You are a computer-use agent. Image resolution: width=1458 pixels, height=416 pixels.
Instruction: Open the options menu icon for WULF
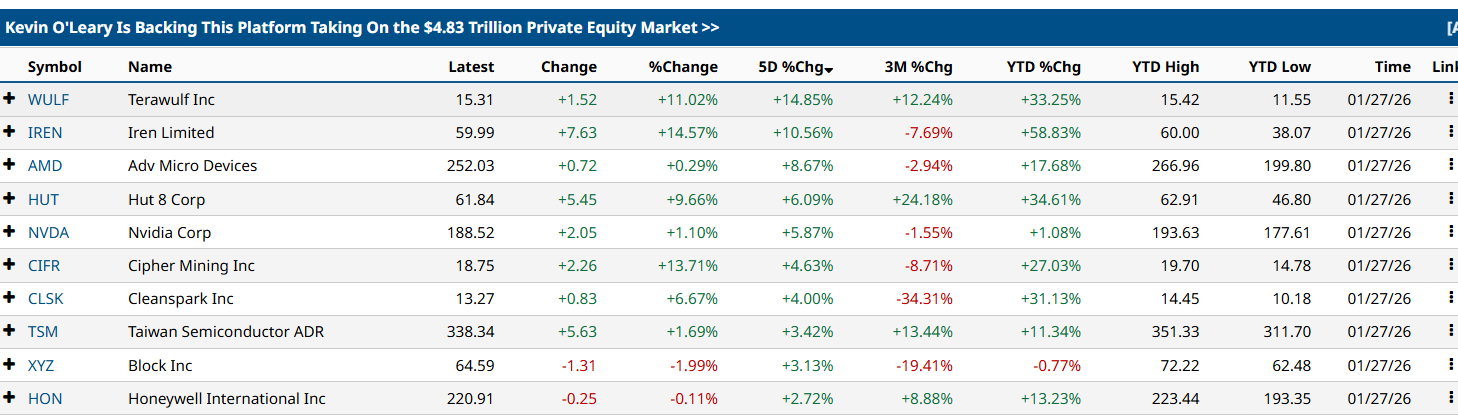pyautogui.click(x=1450, y=99)
